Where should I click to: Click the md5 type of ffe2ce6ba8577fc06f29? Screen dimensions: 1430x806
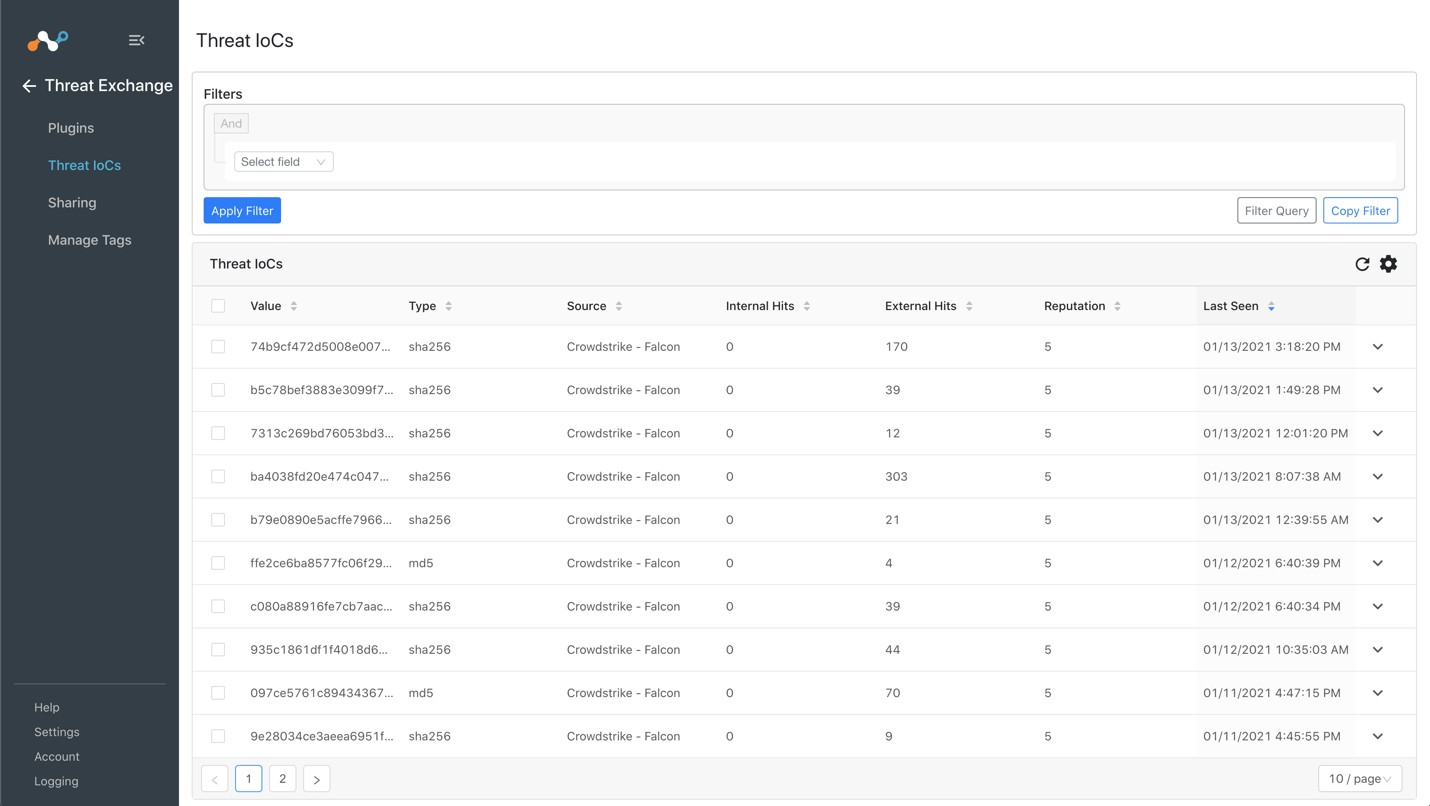point(421,563)
